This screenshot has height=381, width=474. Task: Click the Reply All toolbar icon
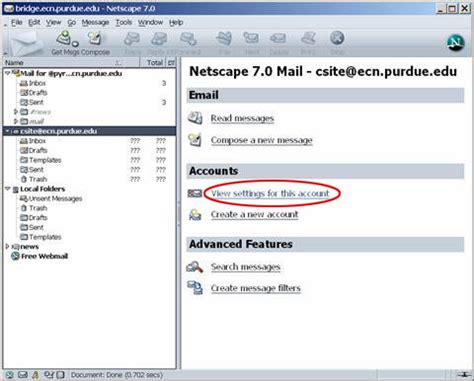click(x=159, y=39)
